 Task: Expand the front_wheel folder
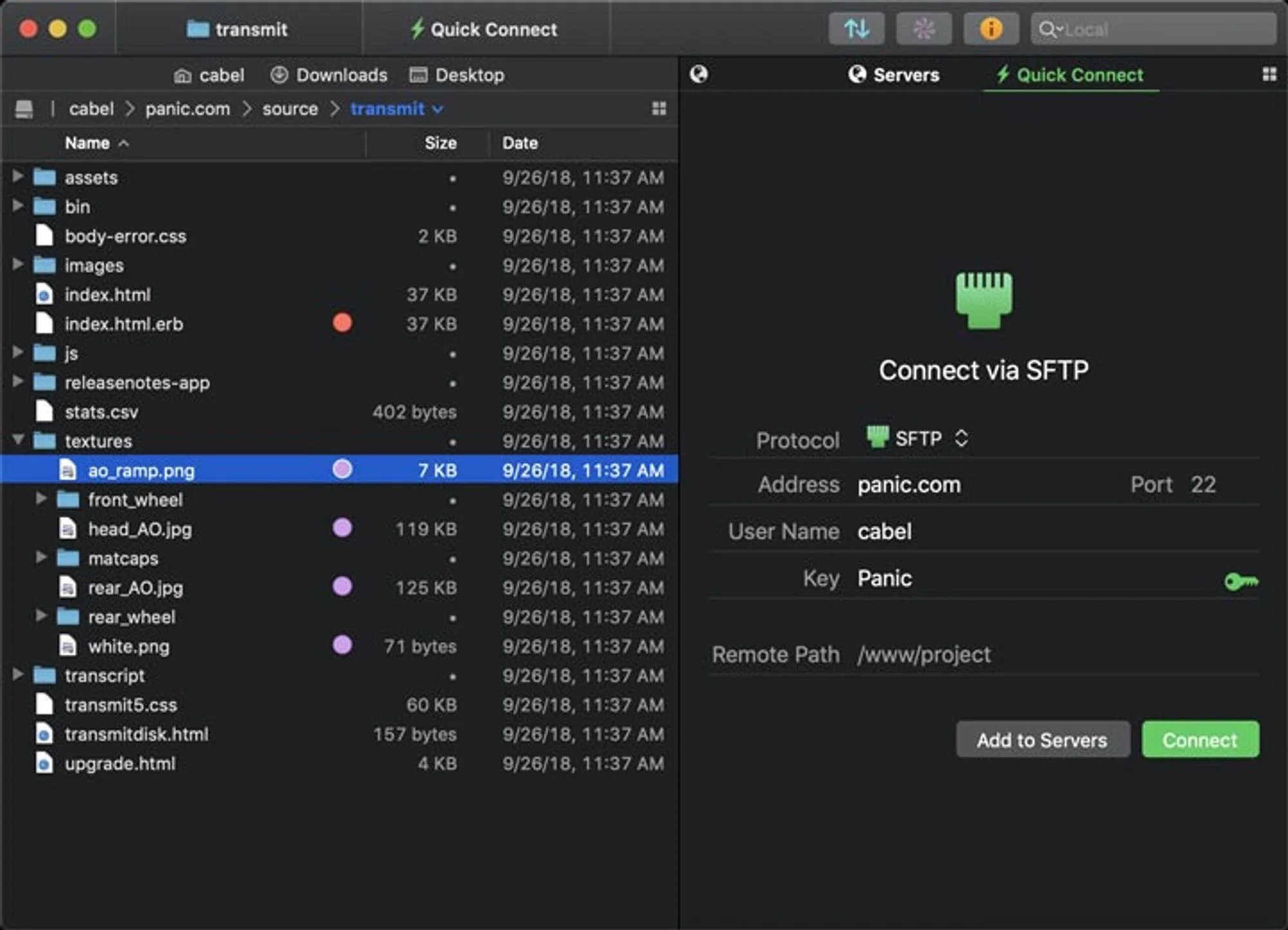point(41,500)
